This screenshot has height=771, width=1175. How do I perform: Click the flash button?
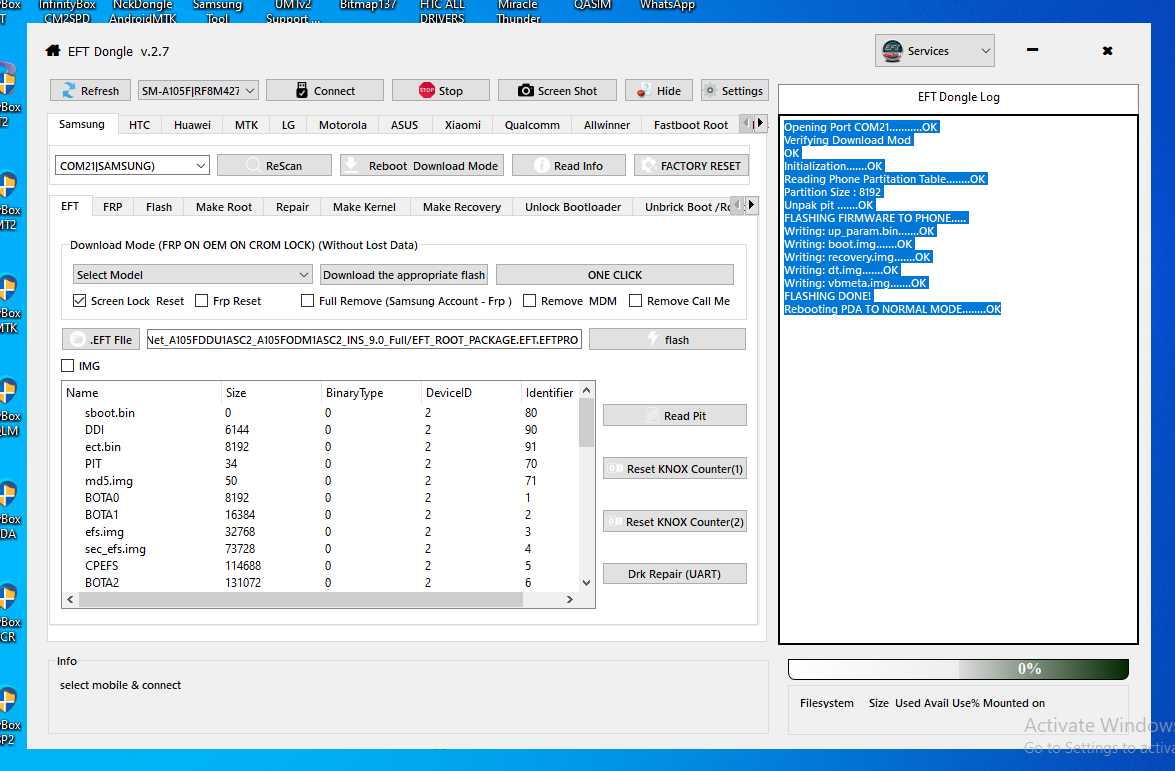pos(667,339)
